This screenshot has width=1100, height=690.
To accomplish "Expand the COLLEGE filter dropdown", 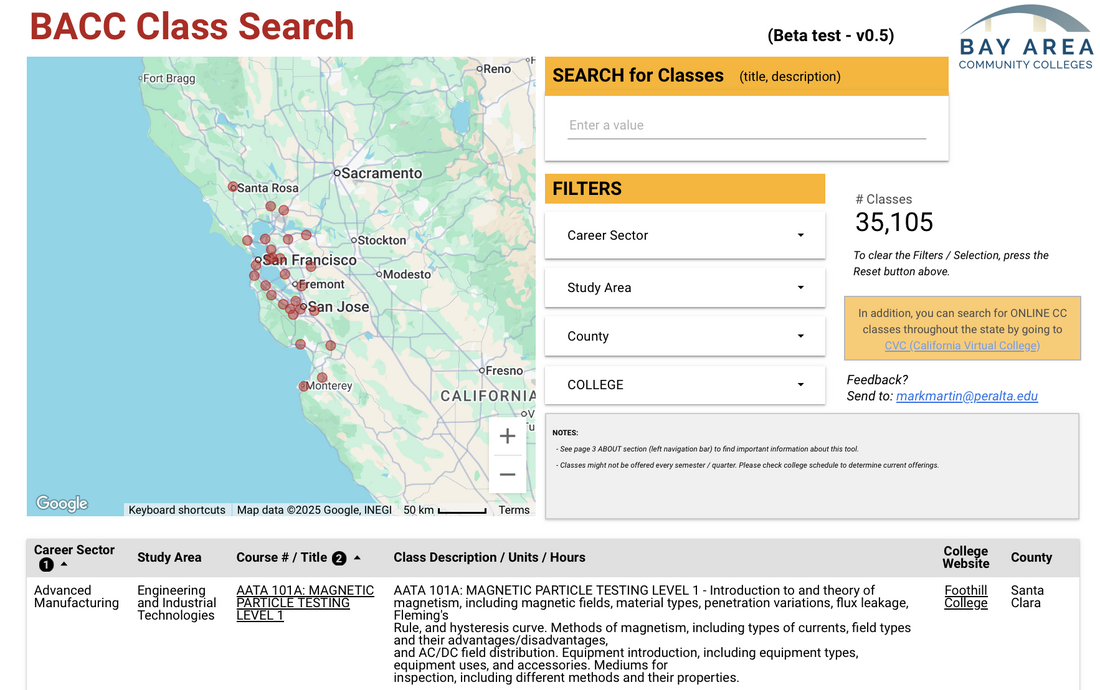I will (x=685, y=385).
